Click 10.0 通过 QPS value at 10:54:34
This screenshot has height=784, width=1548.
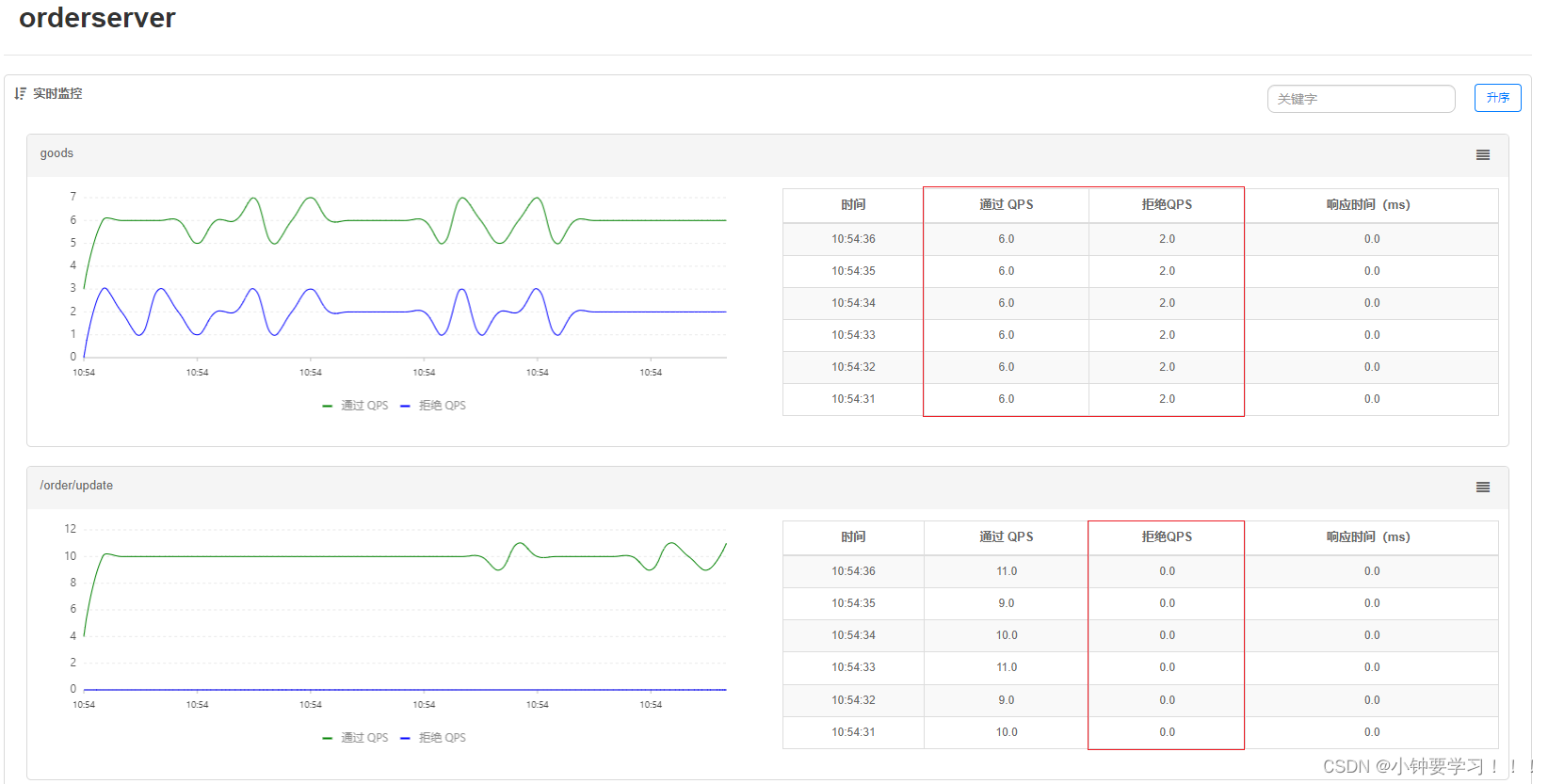[x=1007, y=635]
